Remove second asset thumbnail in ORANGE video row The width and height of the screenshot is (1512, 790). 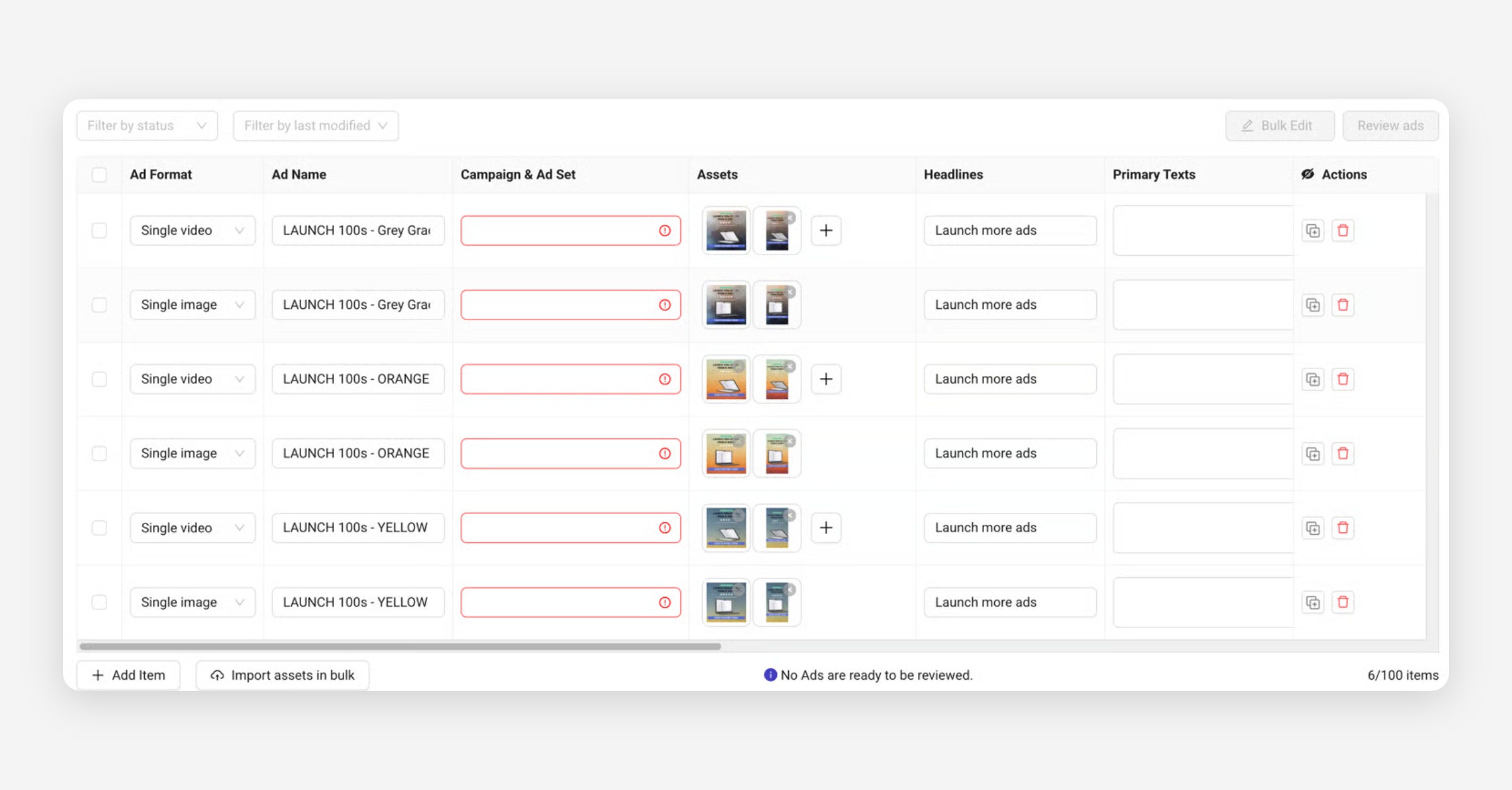click(790, 367)
